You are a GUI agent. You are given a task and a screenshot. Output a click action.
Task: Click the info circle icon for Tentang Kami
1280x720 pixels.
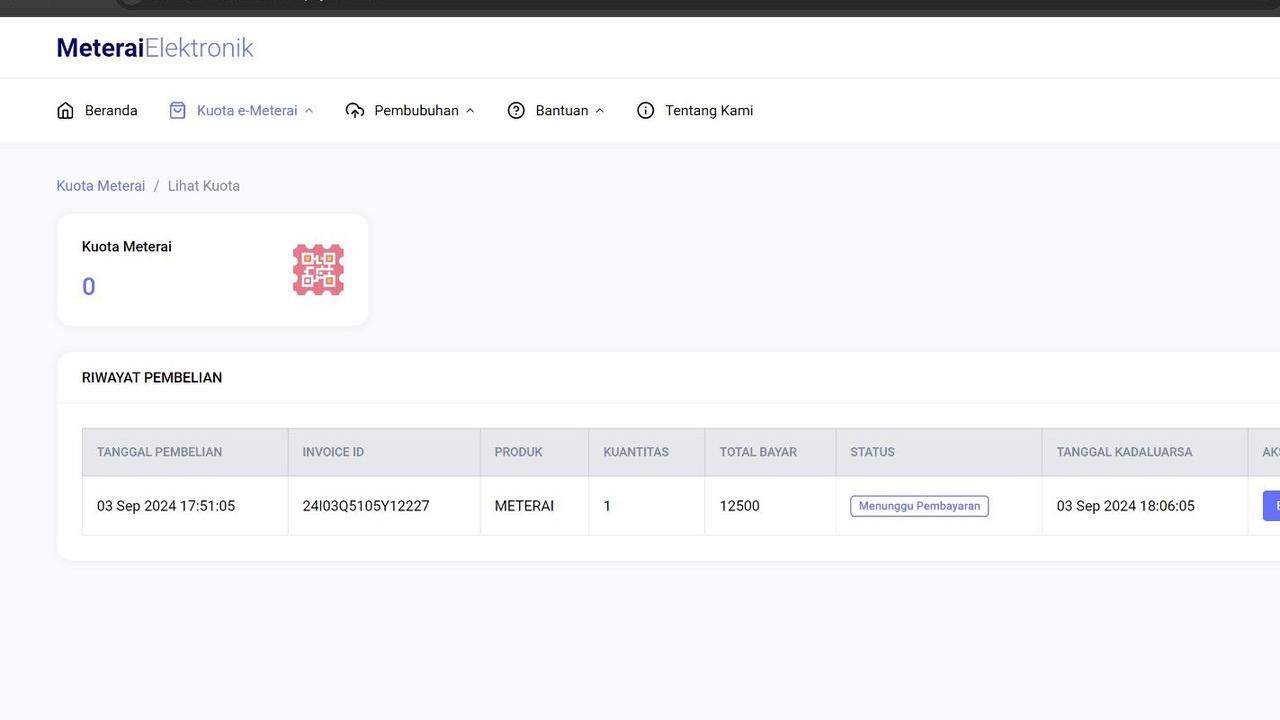pos(646,110)
